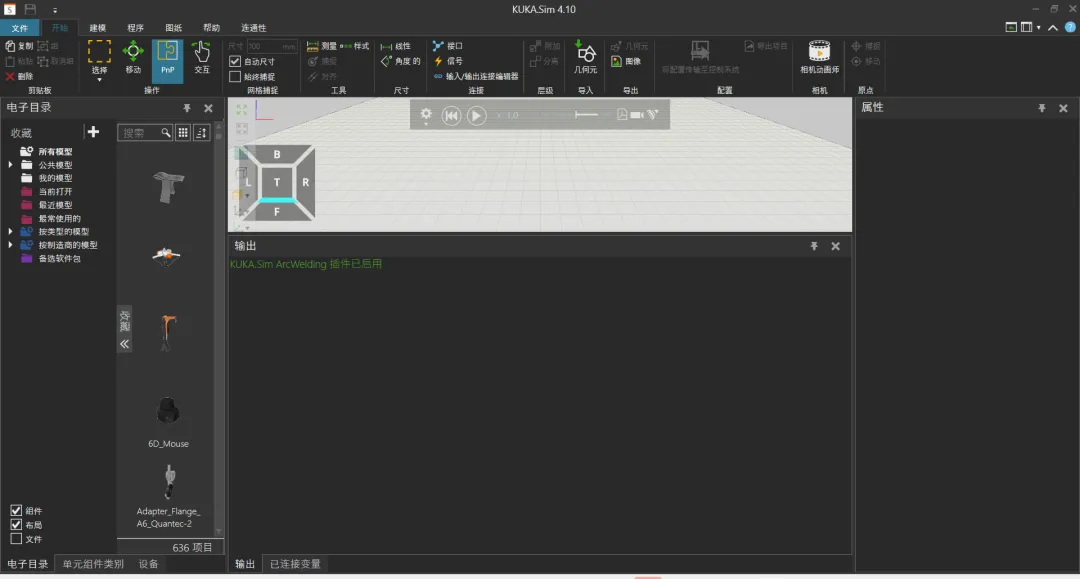Open the 接口 interface connection tool
The image size is (1080, 579).
[x=448, y=46]
